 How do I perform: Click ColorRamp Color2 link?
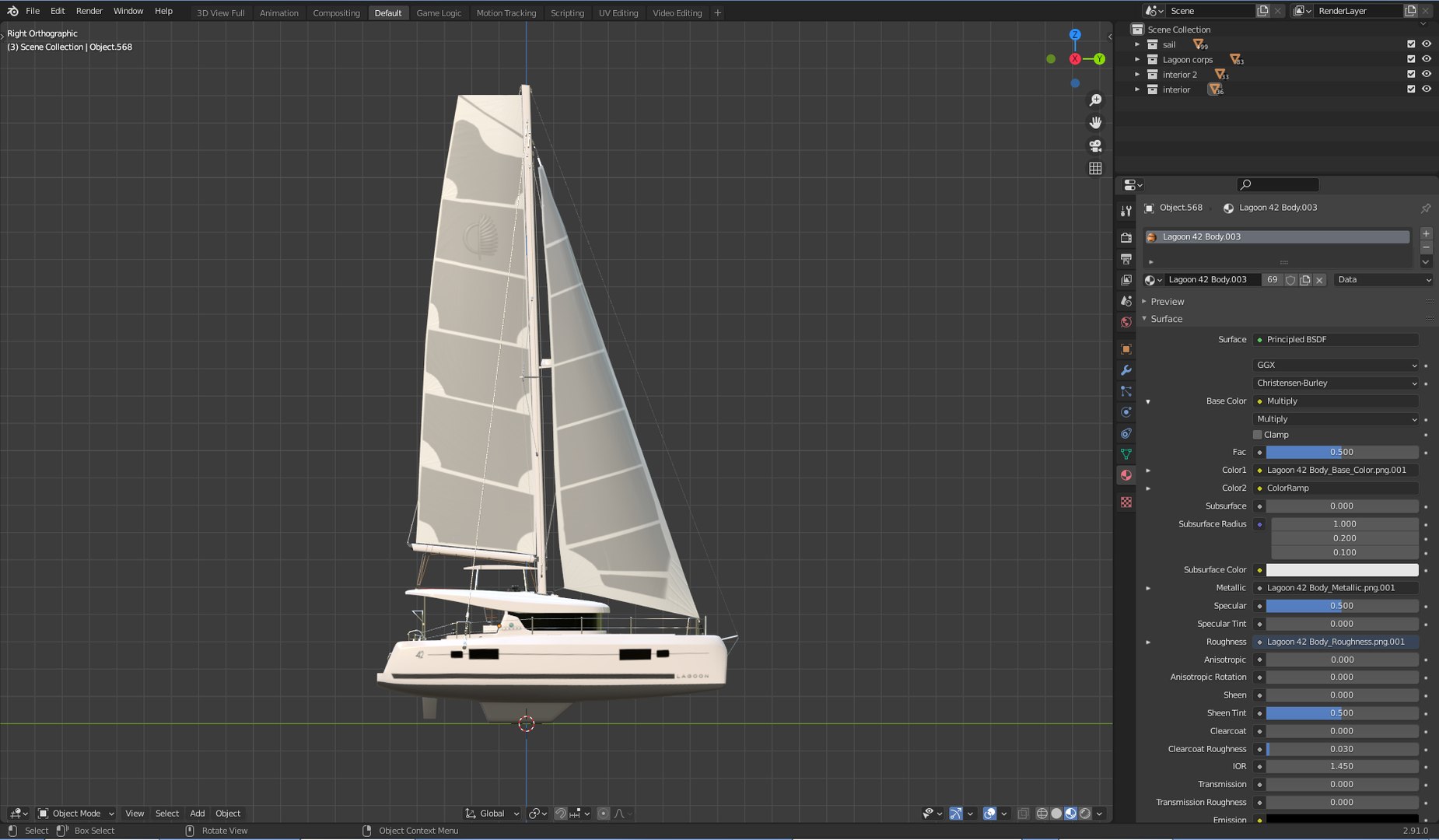(x=1336, y=488)
